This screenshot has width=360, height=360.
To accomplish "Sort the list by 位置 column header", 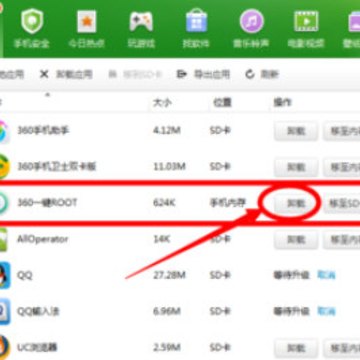I will coord(222,103).
